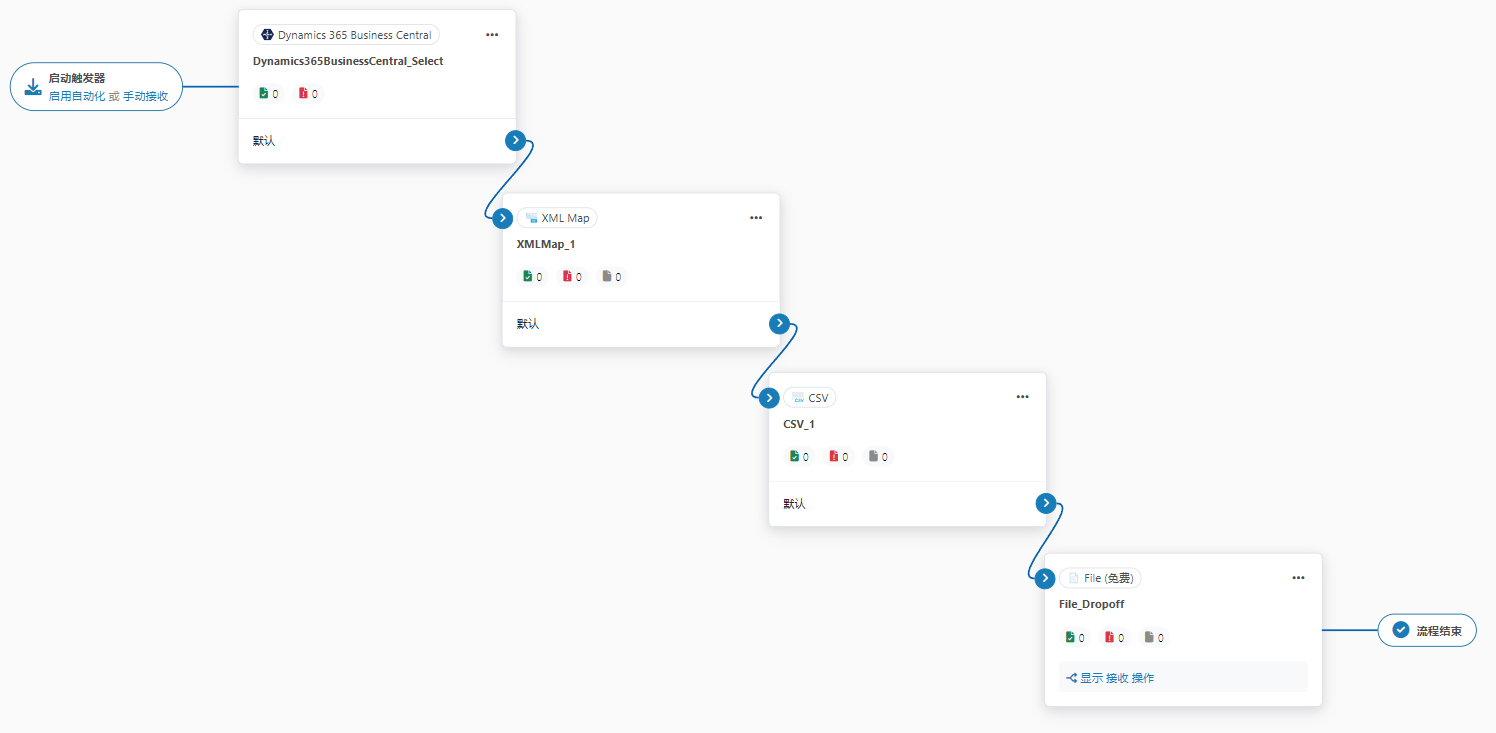Open the ellipsis menu on CSV_1
The width and height of the screenshot is (1496, 733).
pos(1022,397)
